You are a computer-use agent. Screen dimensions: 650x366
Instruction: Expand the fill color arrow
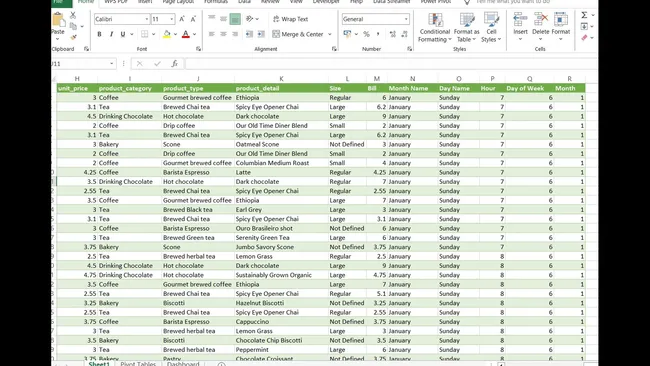175,34
